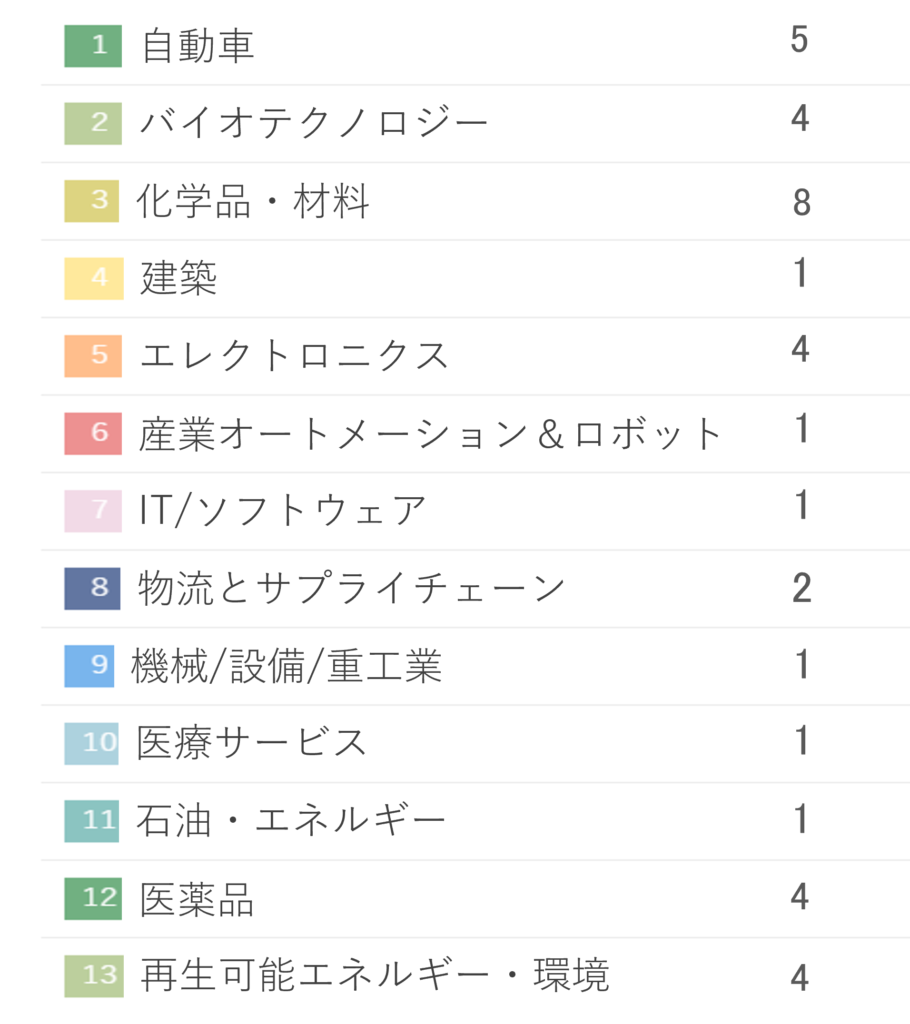Viewport: 910px width, 1024px height.
Task: Select the 建築 category label
Action: 178,278
